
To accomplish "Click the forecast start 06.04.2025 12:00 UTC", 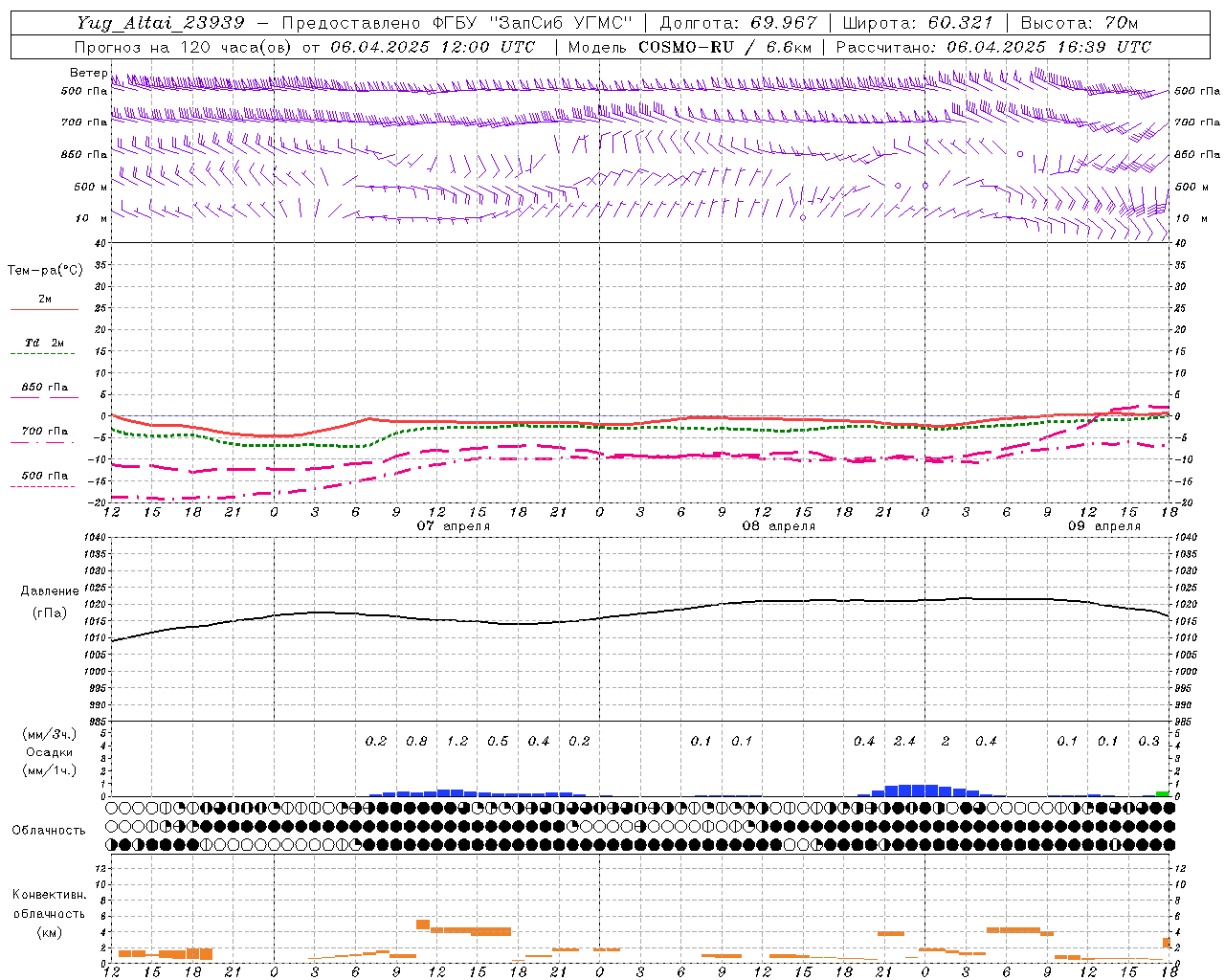I will tap(433, 47).
